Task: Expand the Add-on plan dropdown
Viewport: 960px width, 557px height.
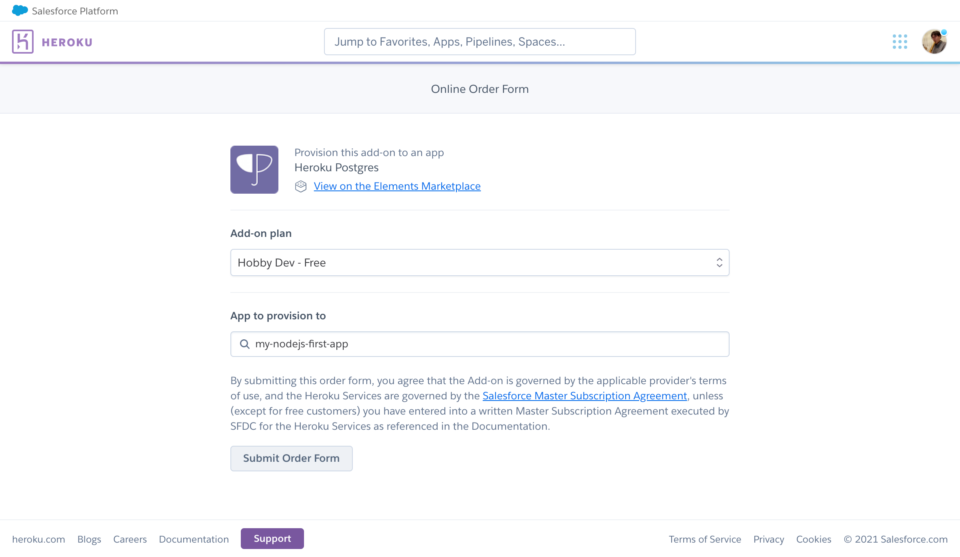Action: click(x=479, y=263)
